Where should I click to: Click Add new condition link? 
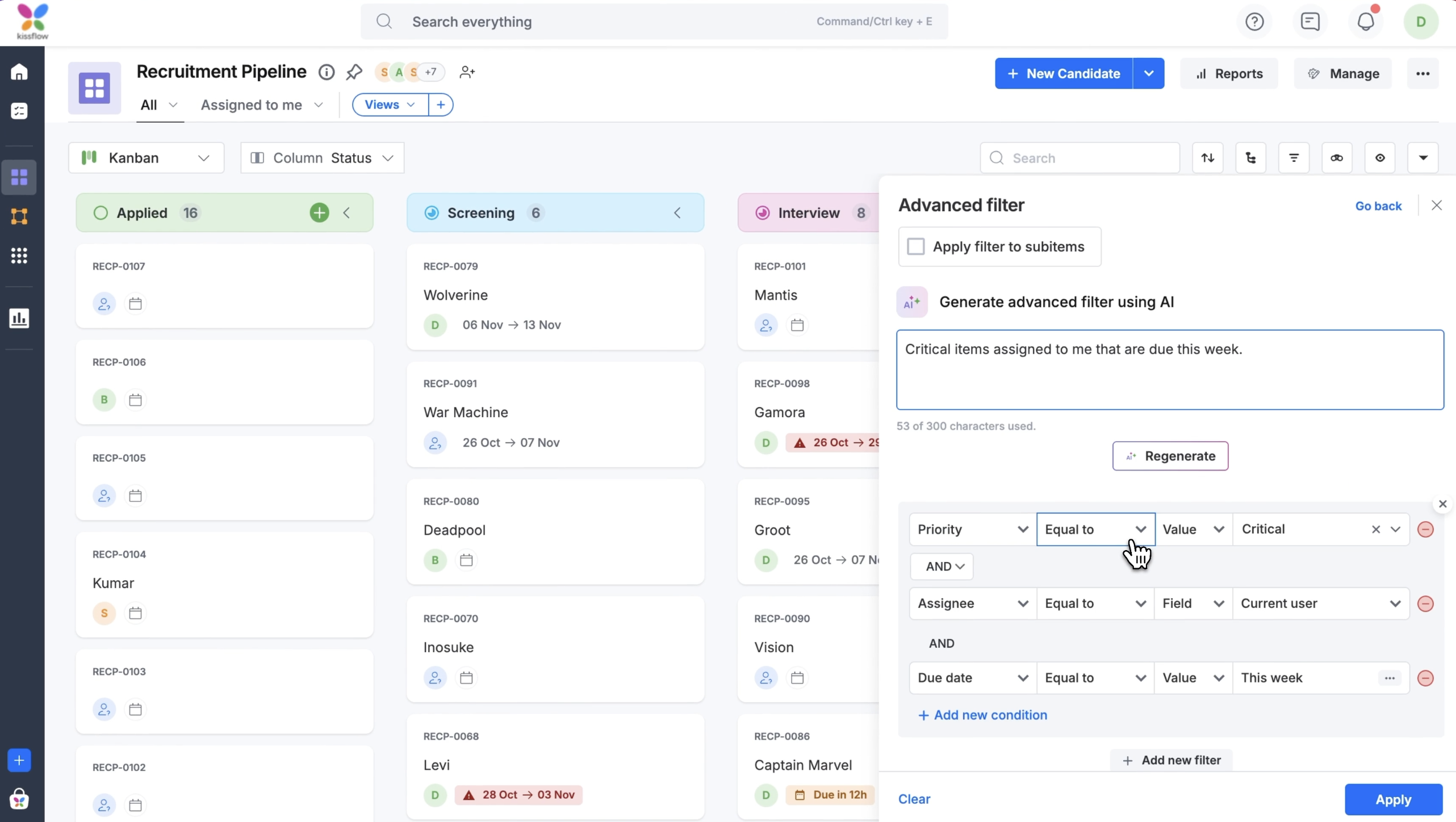[983, 715]
